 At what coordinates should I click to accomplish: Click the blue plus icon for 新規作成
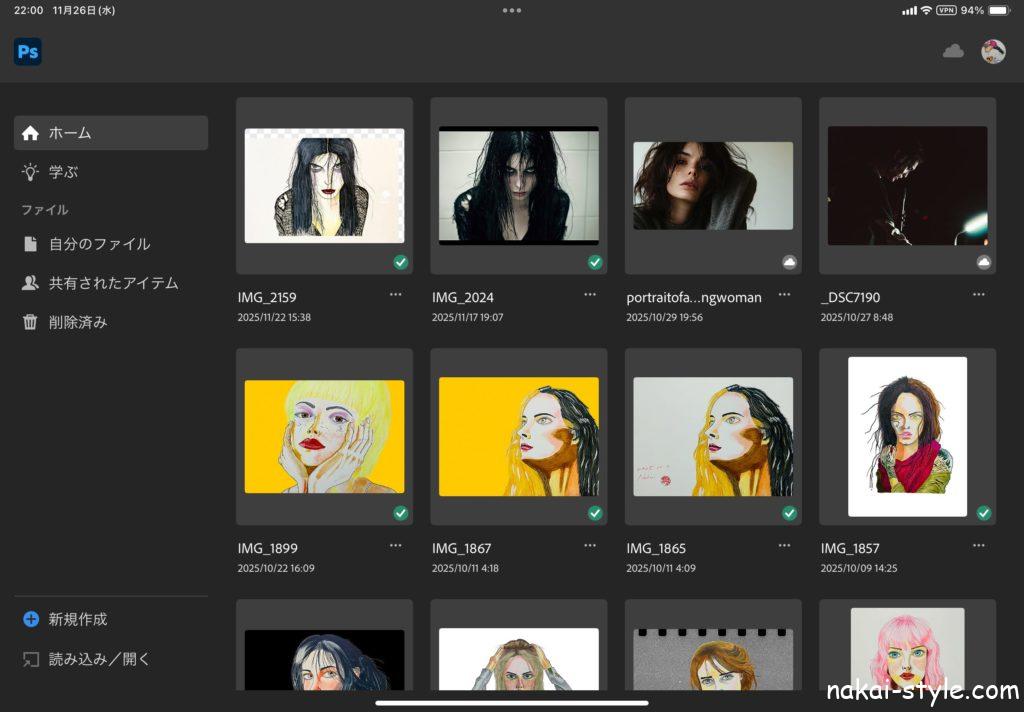[31, 619]
